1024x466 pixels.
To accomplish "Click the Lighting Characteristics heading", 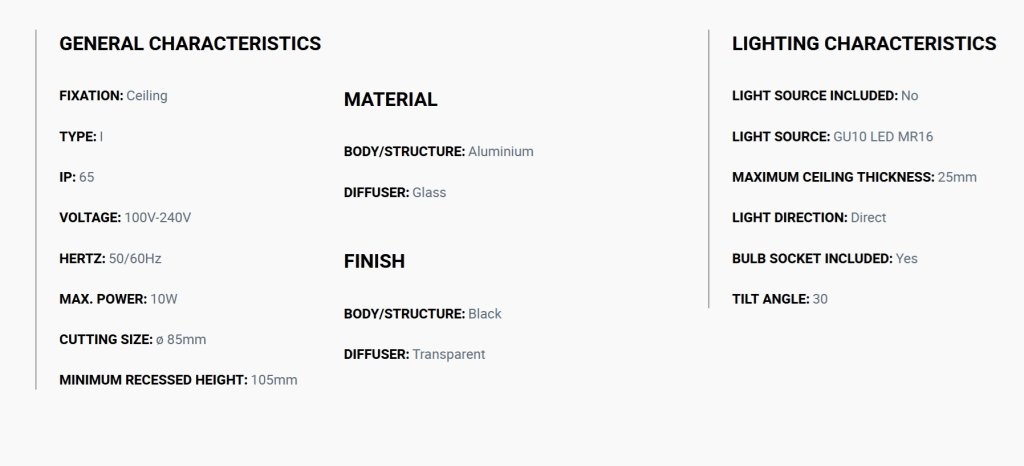I will tap(864, 44).
